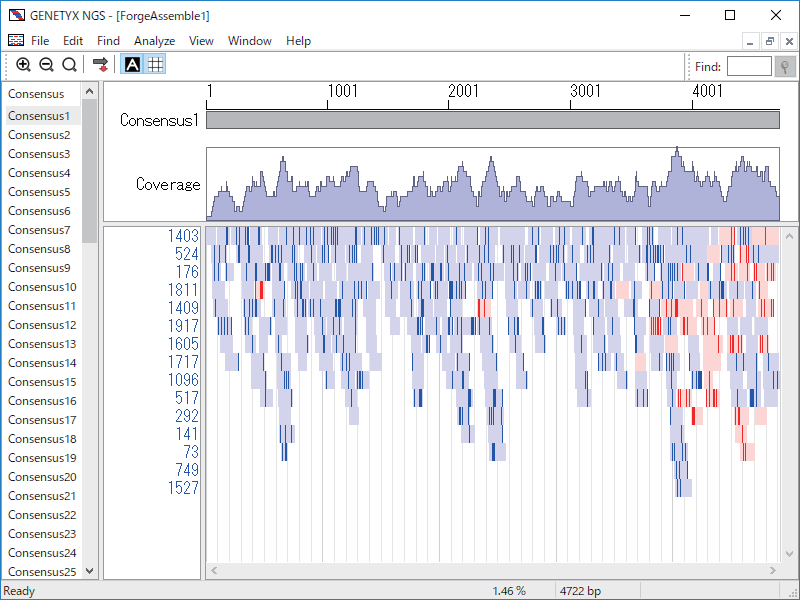Screen dimensions: 800x600
Task: Click the GENETYX NGS title bar icon
Action: pyautogui.click(x=16, y=15)
